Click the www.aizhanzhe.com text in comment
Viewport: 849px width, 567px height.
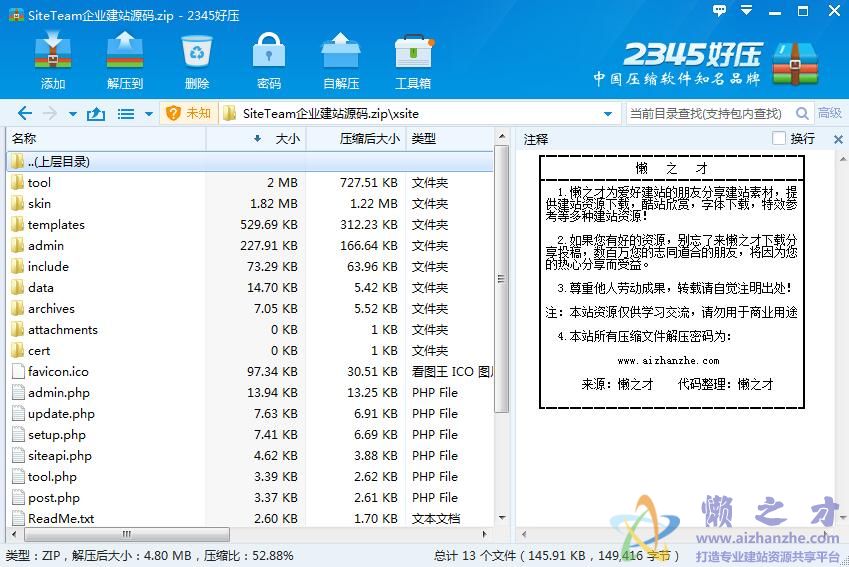(x=668, y=361)
